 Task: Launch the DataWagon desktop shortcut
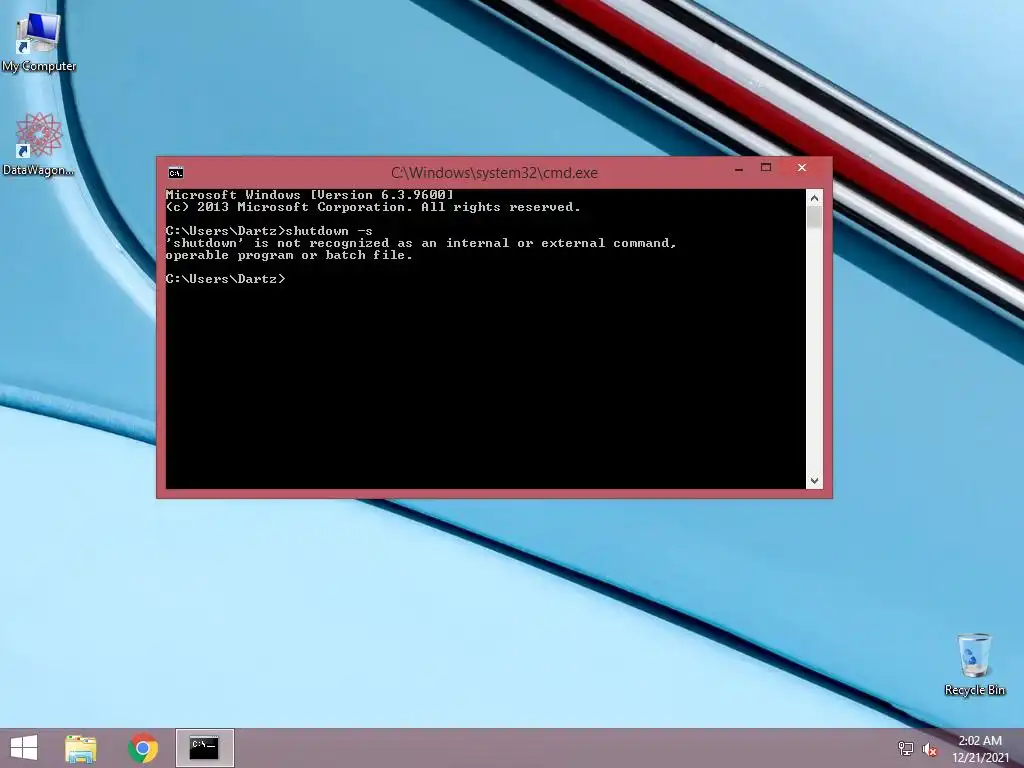tap(39, 144)
